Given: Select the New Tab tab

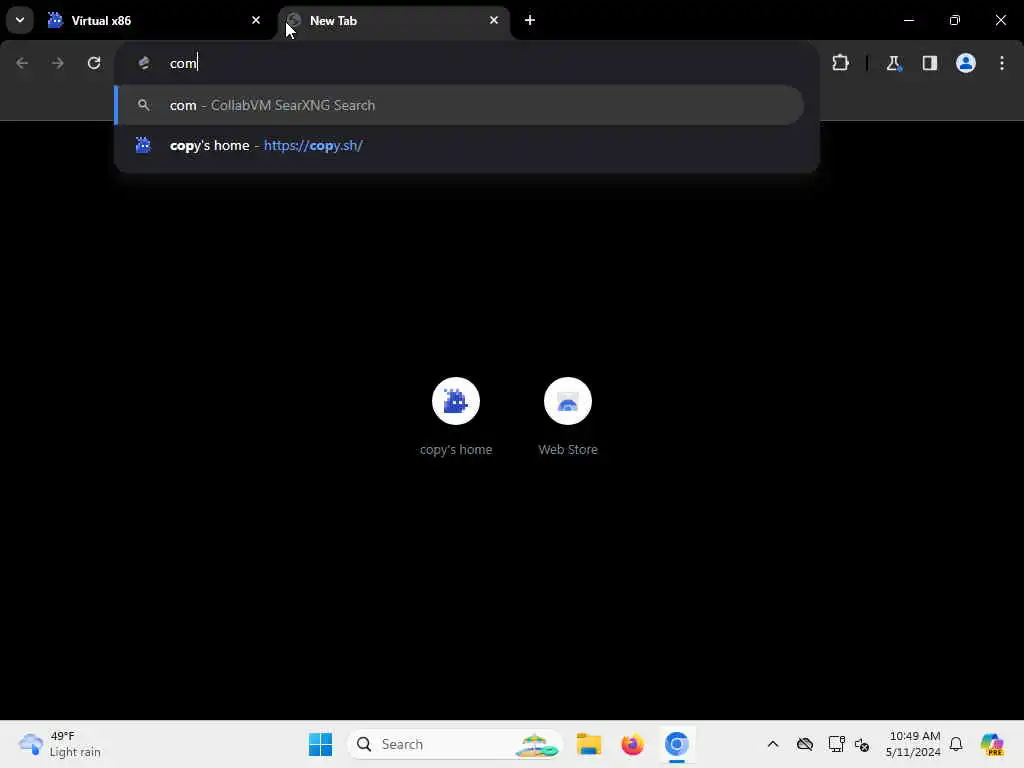Looking at the screenshot, I should pyautogui.click(x=394, y=20).
